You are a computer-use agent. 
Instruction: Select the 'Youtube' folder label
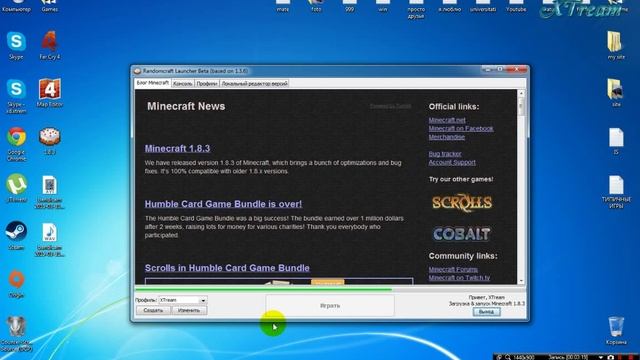516,9
